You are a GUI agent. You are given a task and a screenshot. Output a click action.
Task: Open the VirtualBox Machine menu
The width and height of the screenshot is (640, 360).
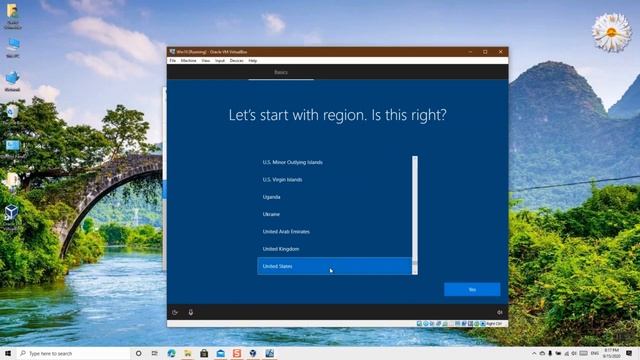(189, 60)
